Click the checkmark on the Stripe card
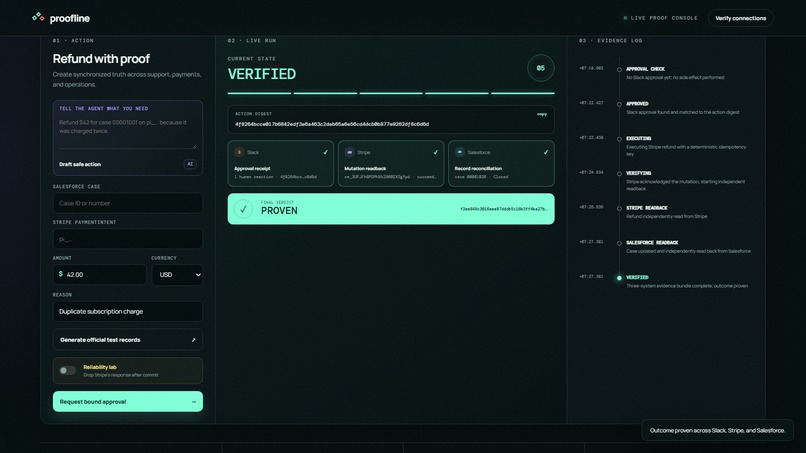Screen dimensions: 806x453 (436, 152)
